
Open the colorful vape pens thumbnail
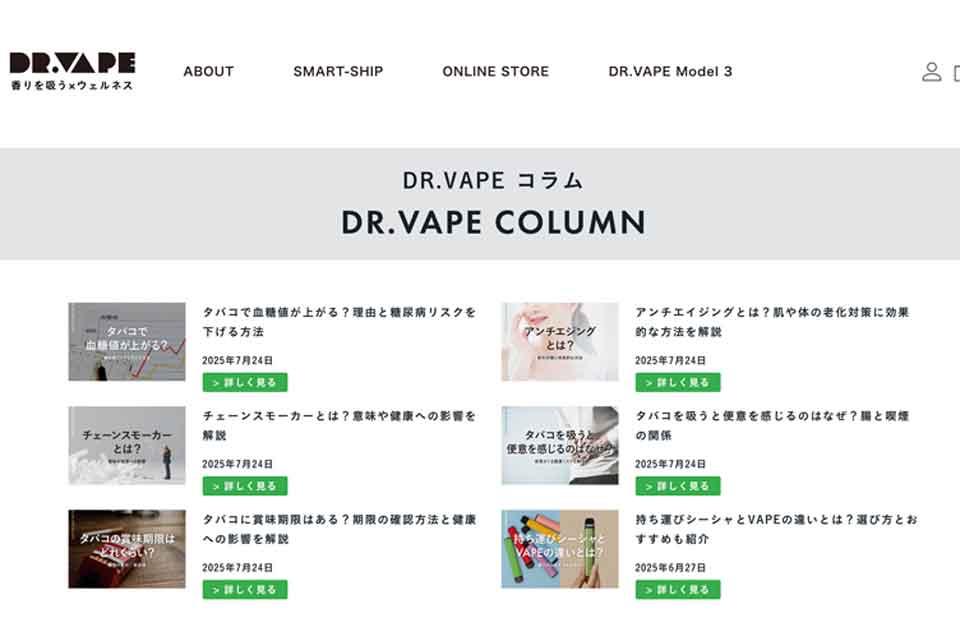pyautogui.click(x=560, y=549)
